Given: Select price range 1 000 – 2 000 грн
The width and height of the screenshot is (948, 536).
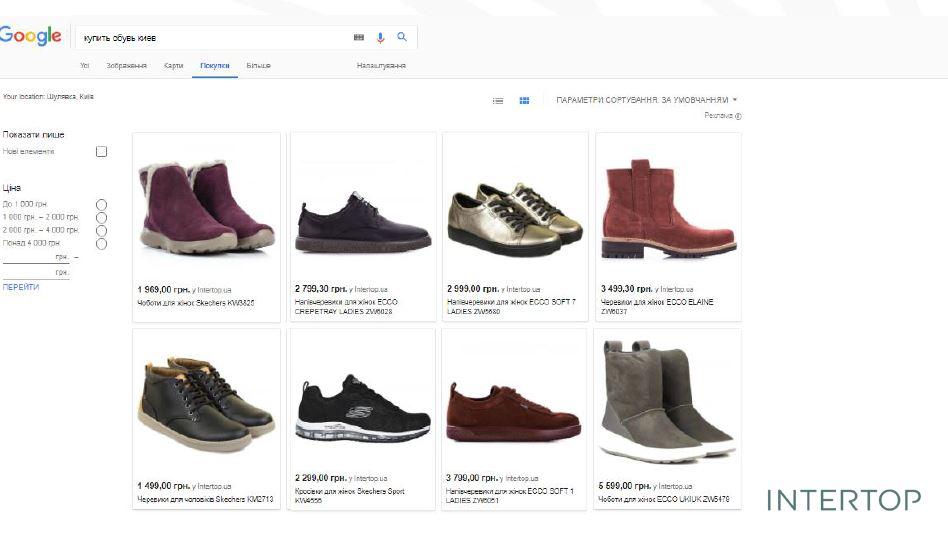Looking at the screenshot, I should tap(101, 217).
